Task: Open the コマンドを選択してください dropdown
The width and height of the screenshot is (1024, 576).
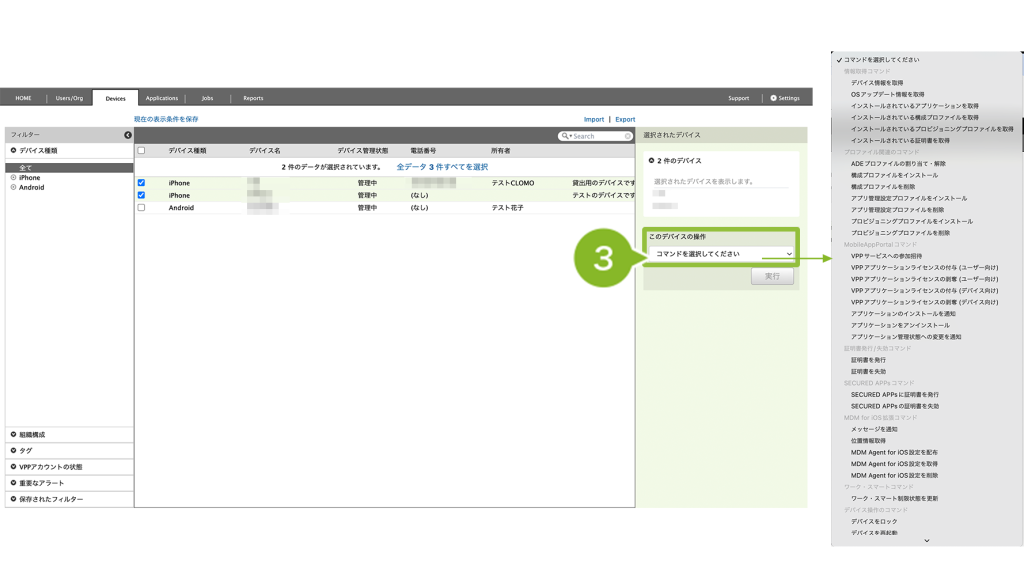Action: [720, 254]
